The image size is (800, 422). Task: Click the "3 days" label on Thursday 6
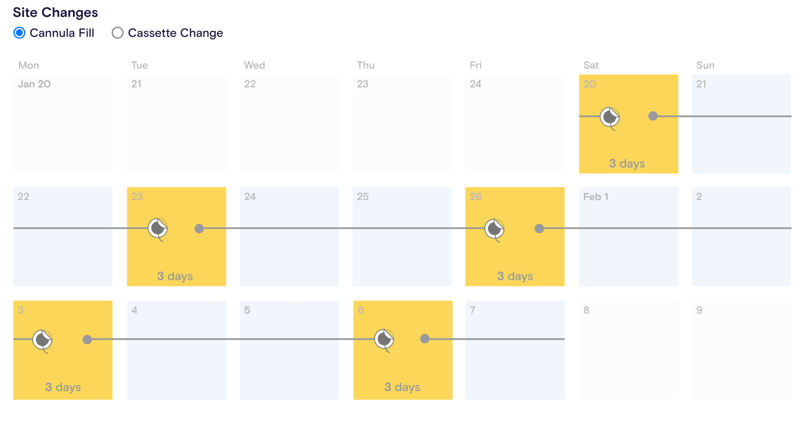pyautogui.click(x=403, y=387)
